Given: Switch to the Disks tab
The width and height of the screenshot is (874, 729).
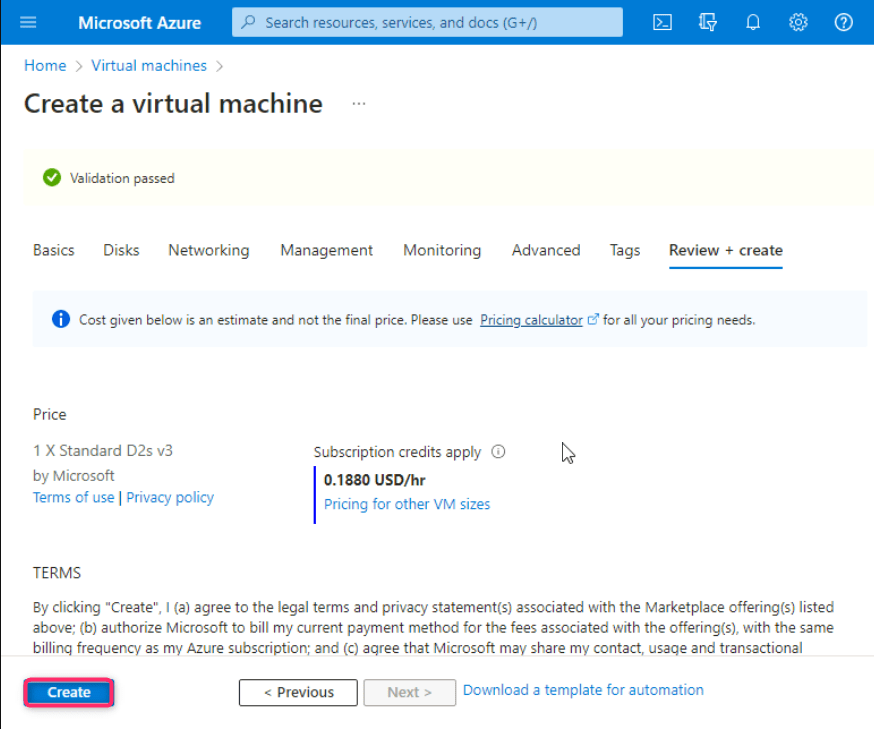Looking at the screenshot, I should pos(121,250).
